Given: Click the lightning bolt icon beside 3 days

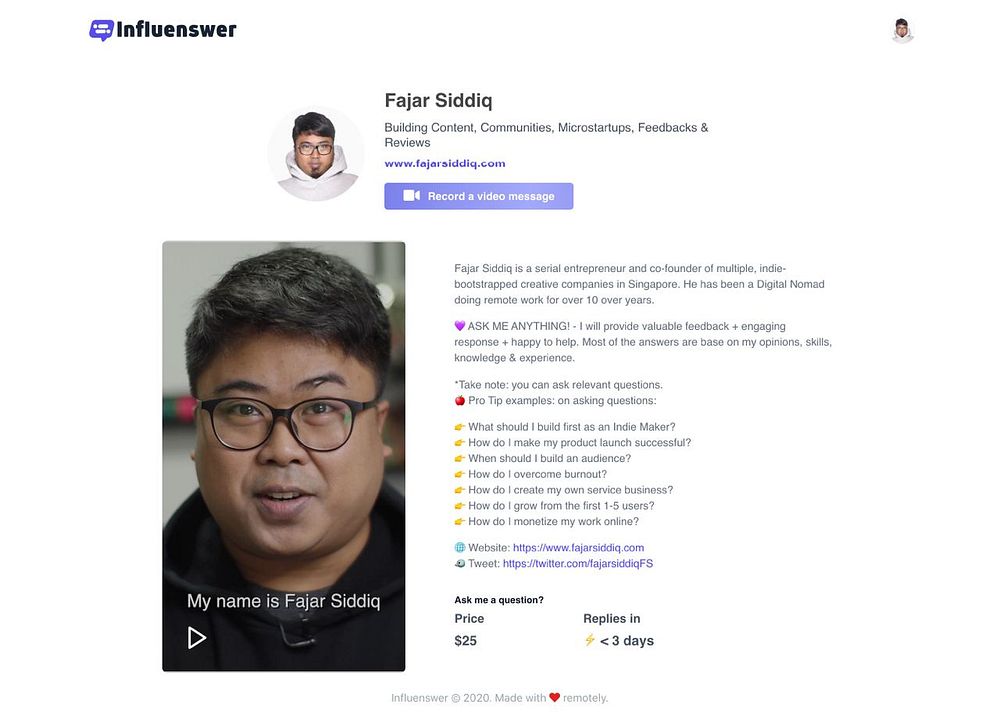Looking at the screenshot, I should 590,639.
